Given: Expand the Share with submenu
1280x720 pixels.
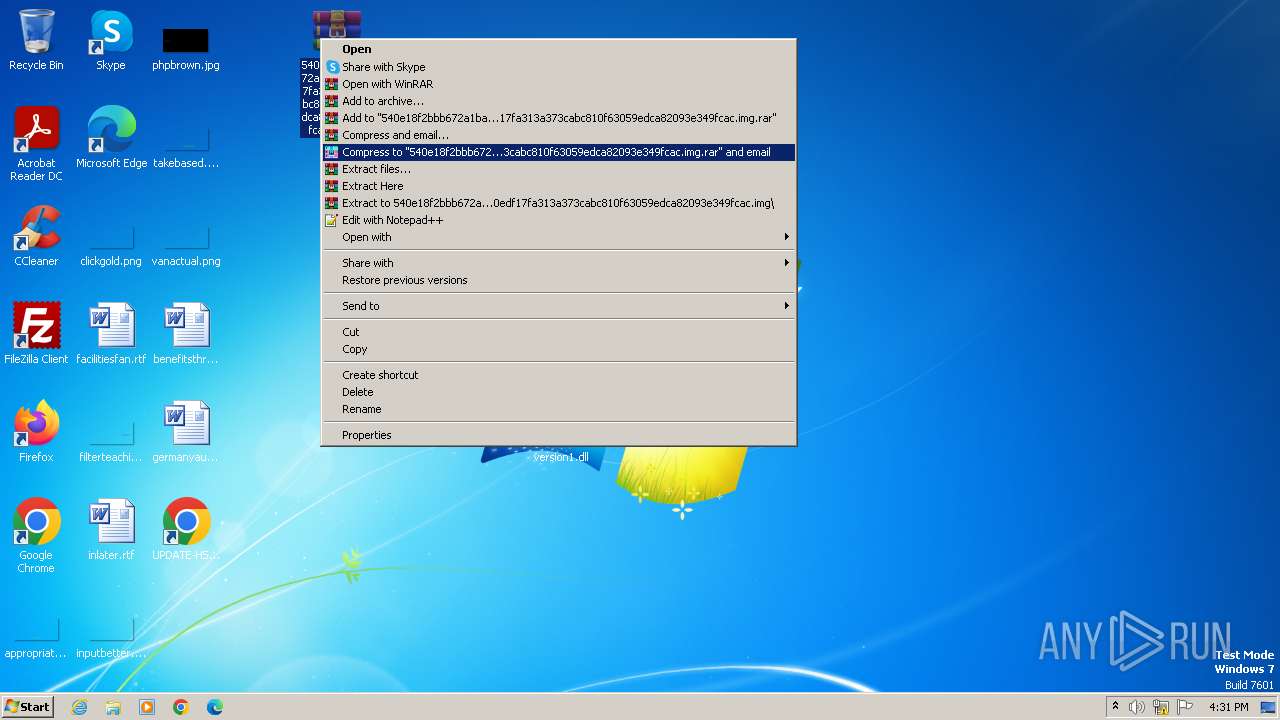Looking at the screenshot, I should point(558,263).
